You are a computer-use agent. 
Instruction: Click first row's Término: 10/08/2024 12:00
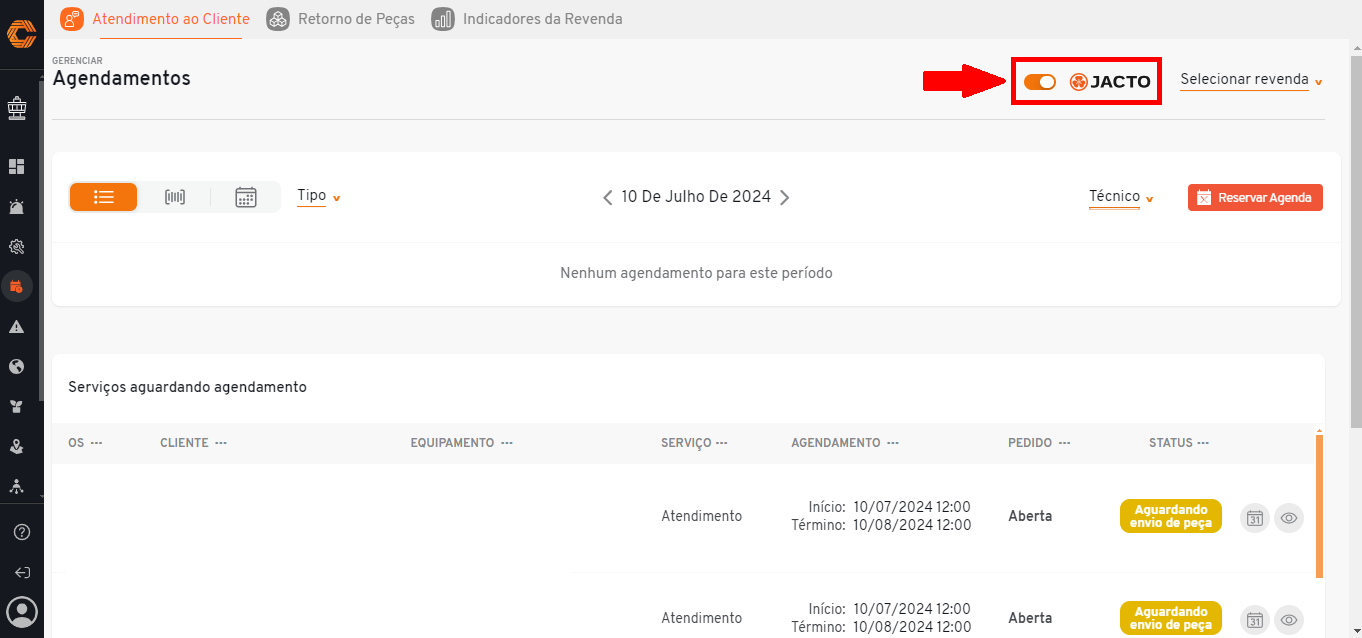(x=881, y=525)
